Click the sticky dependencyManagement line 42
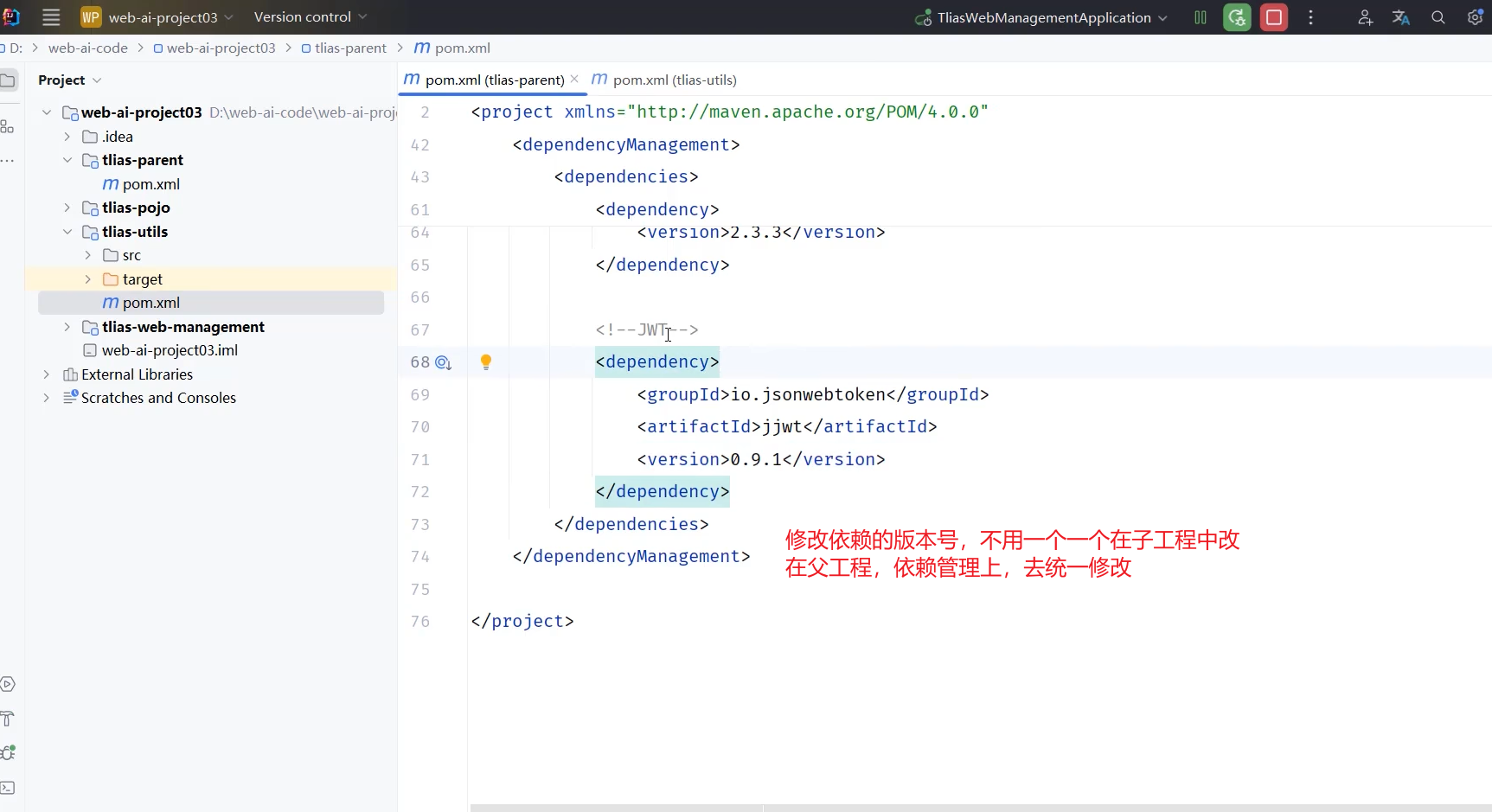 (x=626, y=144)
